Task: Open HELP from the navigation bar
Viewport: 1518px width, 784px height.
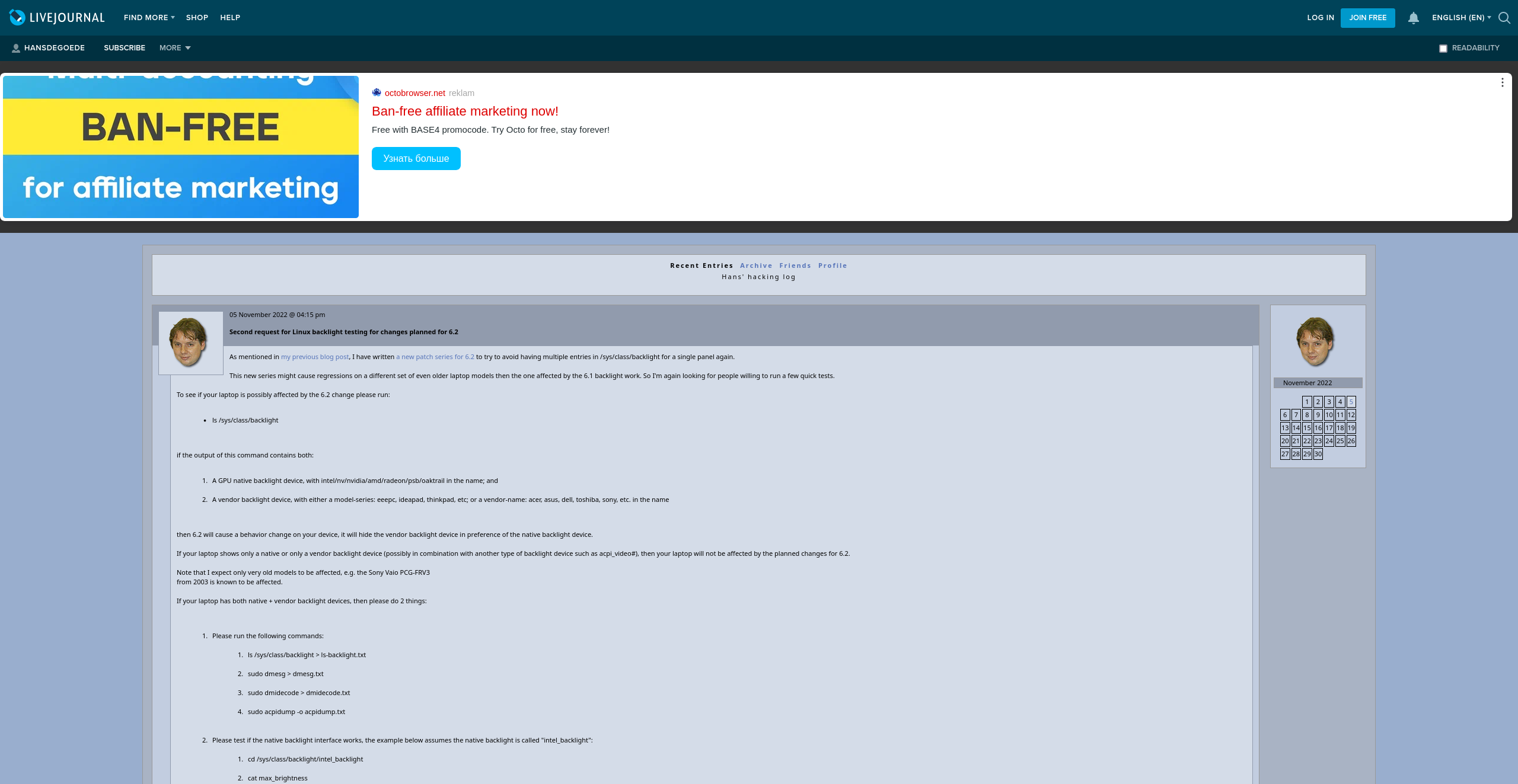Action: coord(229,17)
